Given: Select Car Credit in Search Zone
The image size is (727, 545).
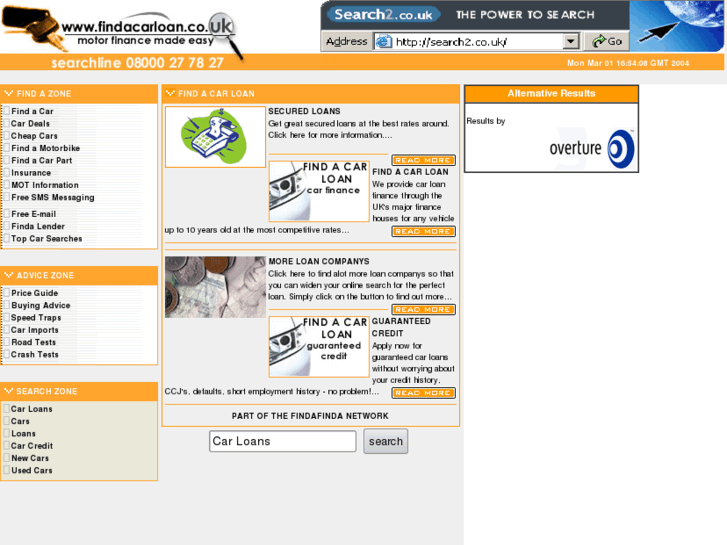Looking at the screenshot, I should click(x=32, y=446).
